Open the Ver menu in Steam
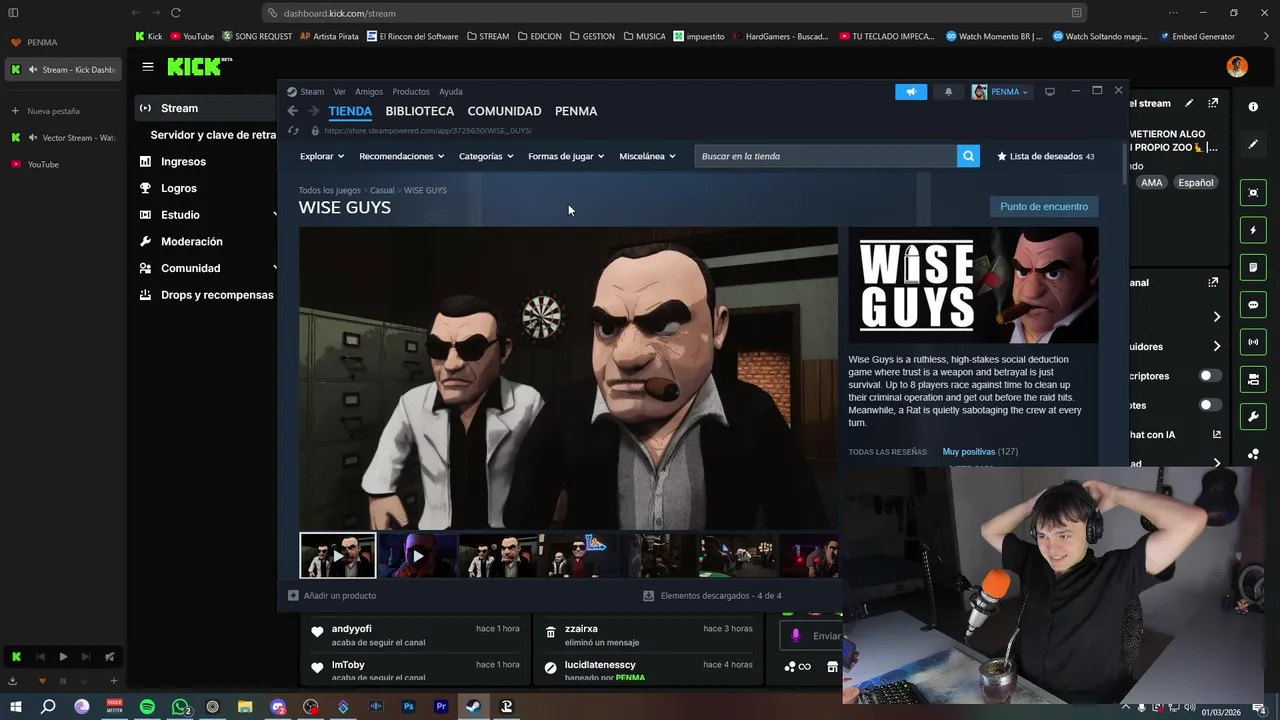This screenshot has width=1280, height=720. 340,92
